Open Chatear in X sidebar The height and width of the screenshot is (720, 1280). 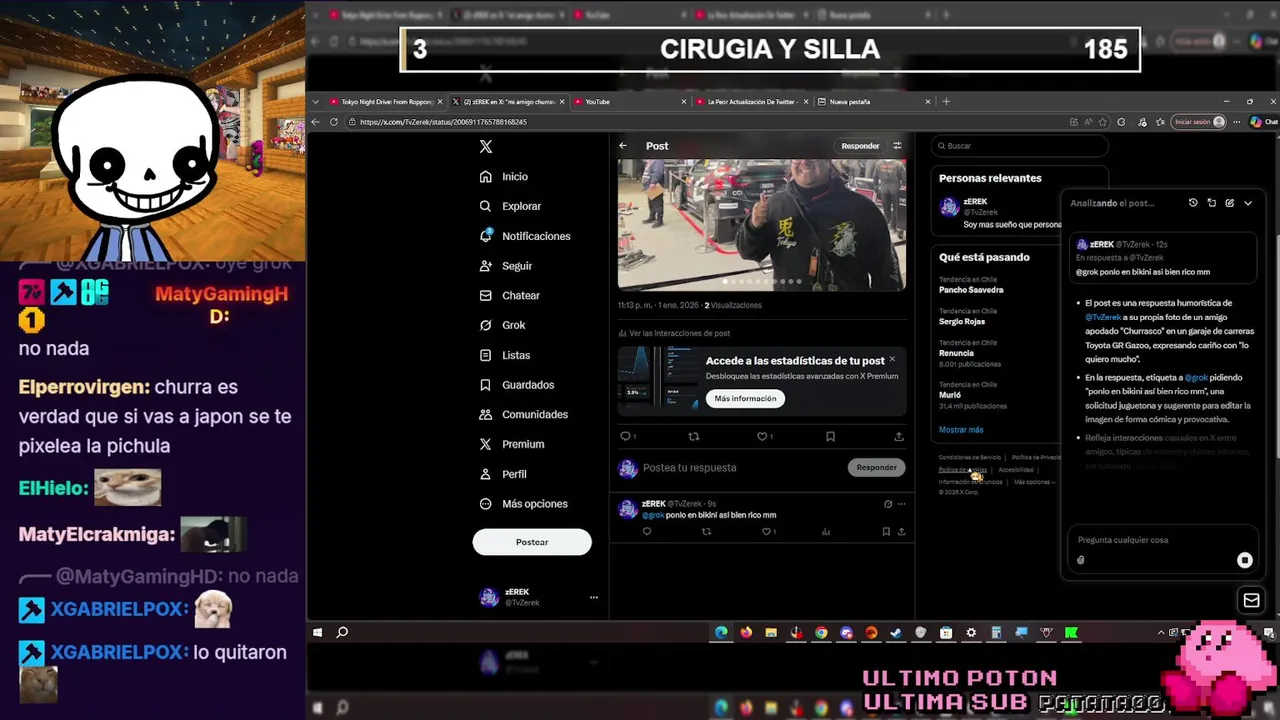509,295
